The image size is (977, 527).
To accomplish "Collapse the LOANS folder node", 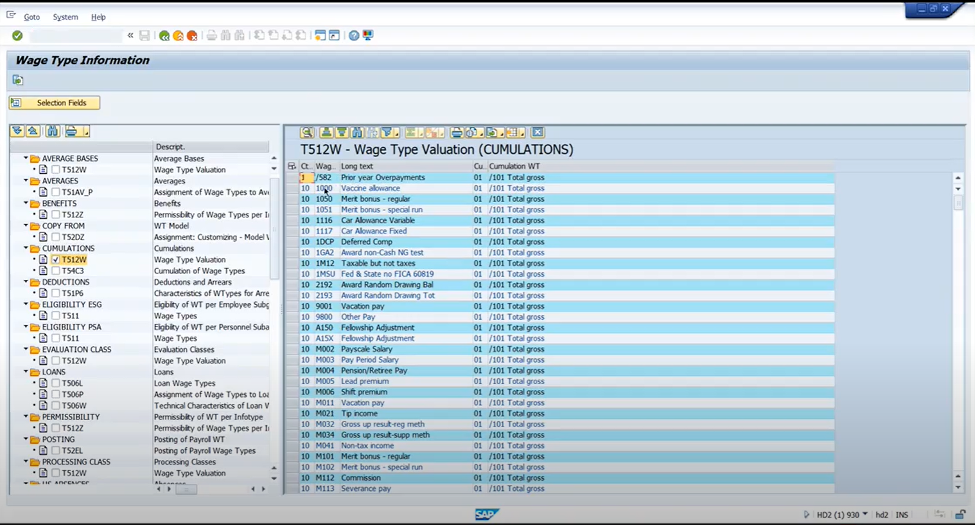I will pyautogui.click(x=26, y=372).
